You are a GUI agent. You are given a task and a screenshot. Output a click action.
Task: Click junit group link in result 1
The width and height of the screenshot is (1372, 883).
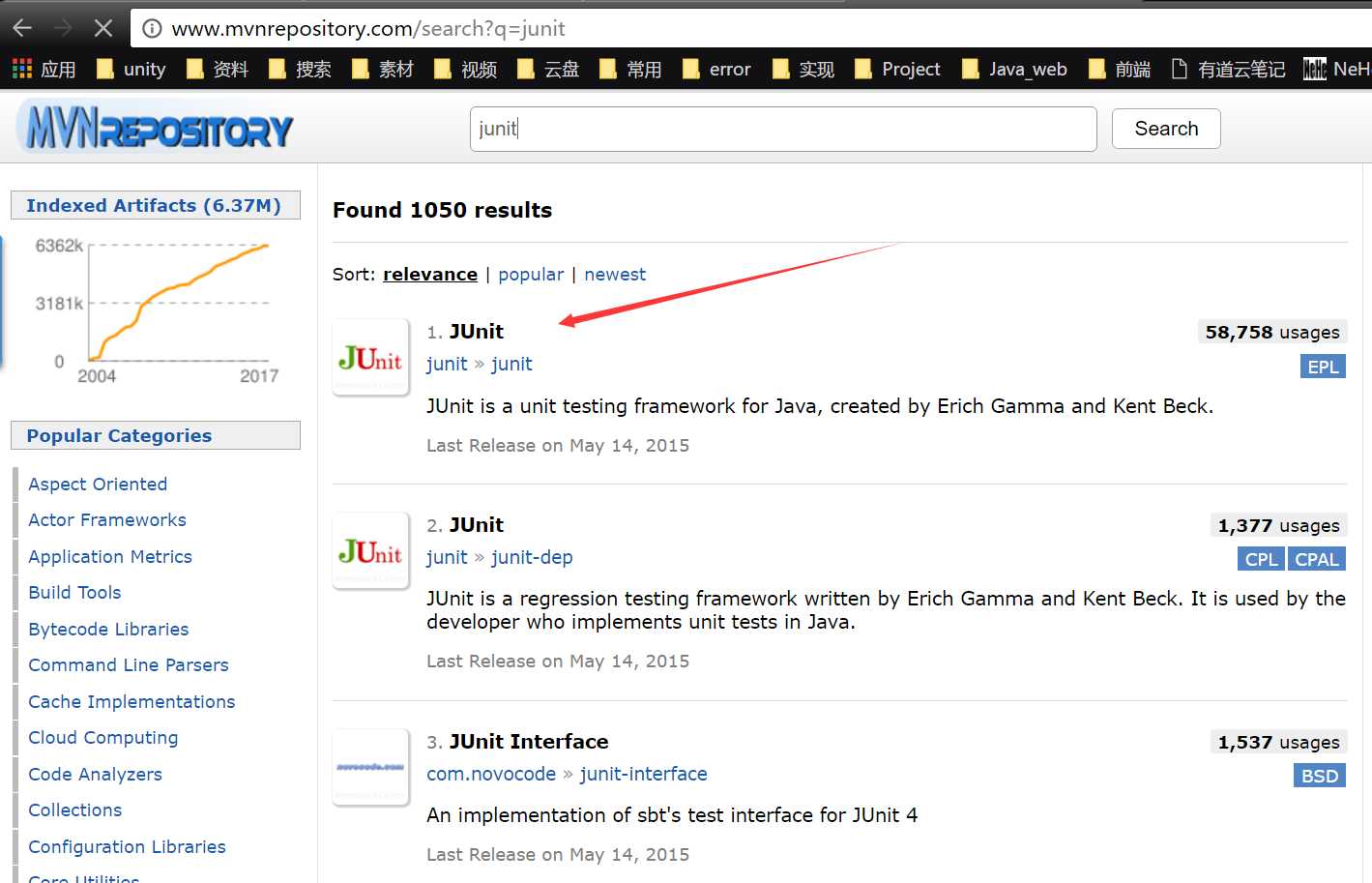447,364
